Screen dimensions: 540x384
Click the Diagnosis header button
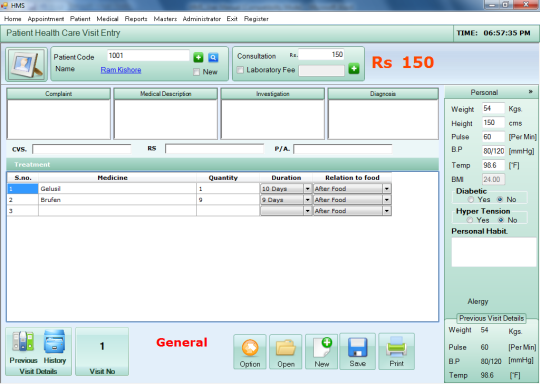click(383, 94)
